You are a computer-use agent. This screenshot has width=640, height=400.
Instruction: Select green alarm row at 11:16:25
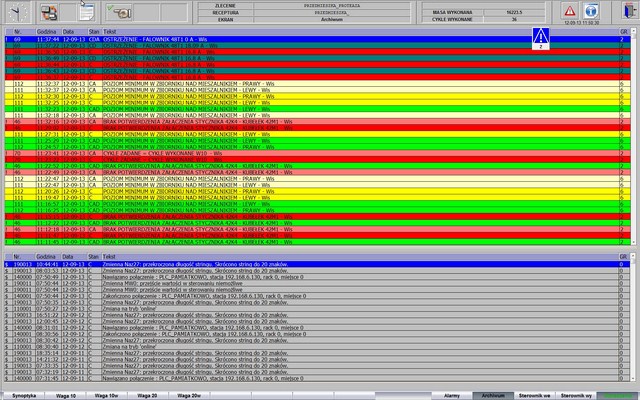coord(318,210)
